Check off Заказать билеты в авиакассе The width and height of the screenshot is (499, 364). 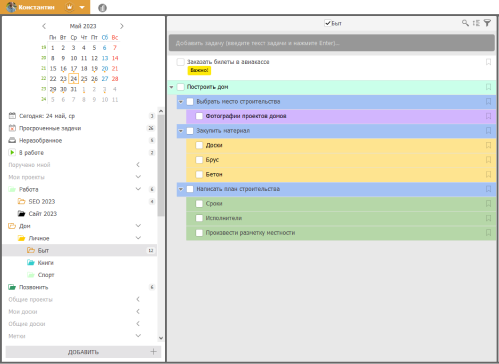click(180, 62)
